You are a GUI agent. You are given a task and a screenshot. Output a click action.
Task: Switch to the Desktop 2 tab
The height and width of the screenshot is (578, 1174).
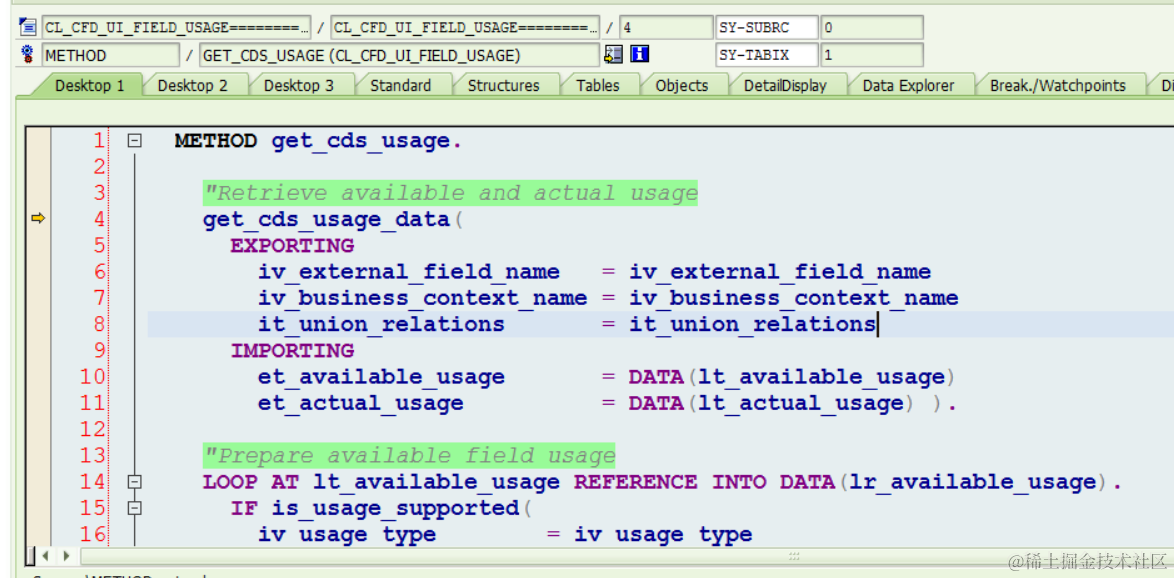click(x=192, y=85)
